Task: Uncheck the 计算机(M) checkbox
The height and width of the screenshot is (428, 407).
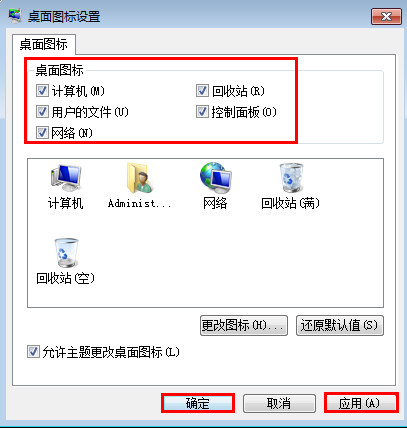Action: point(42,91)
